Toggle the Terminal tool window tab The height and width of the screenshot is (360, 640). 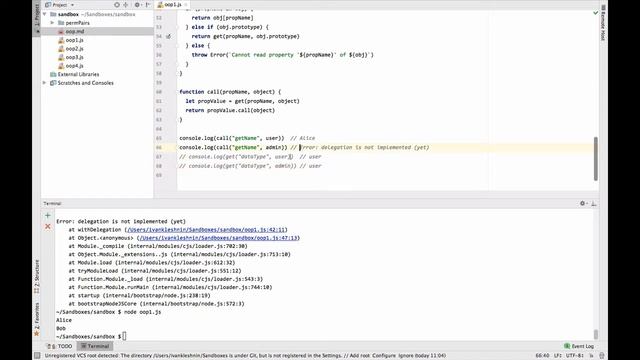pyautogui.click(x=95, y=346)
